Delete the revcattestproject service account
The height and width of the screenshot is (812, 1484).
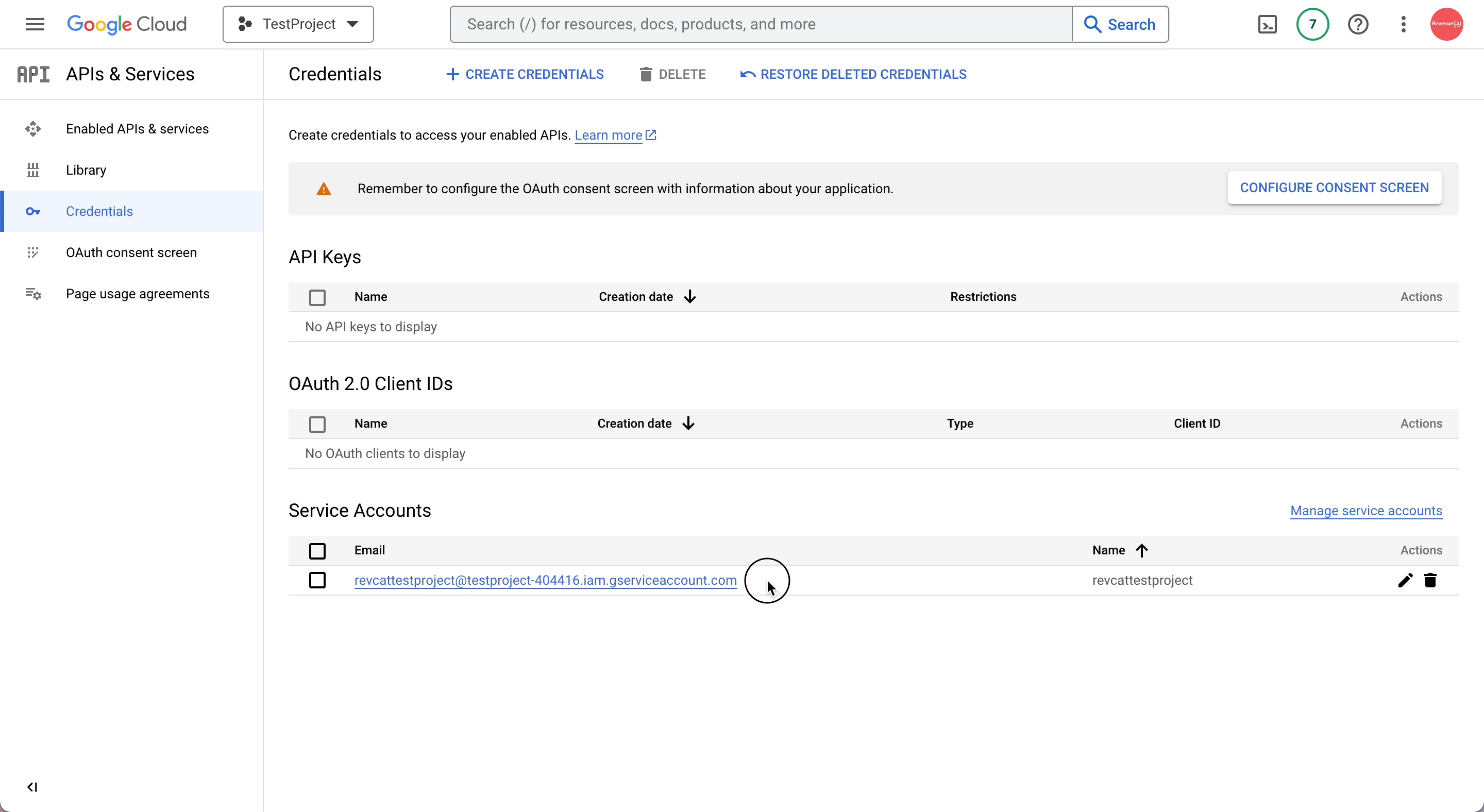coord(1431,581)
